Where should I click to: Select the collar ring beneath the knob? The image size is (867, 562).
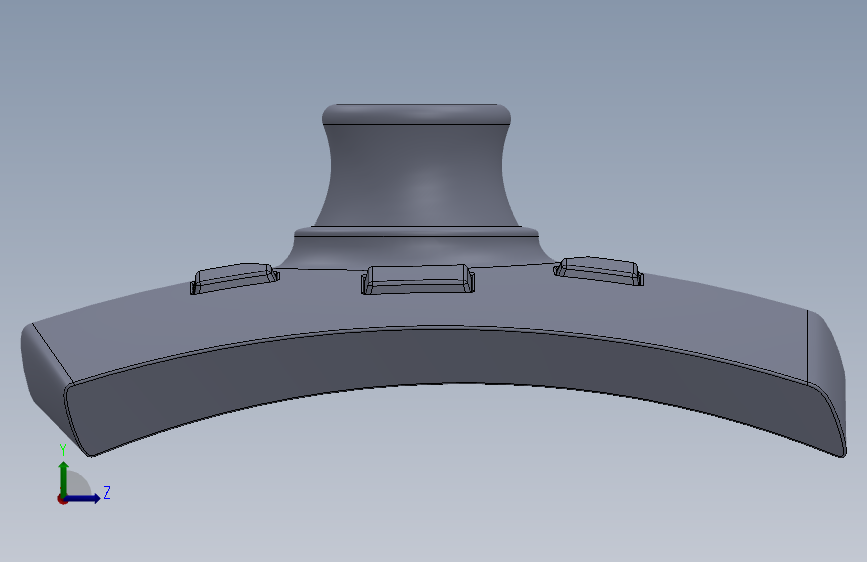(x=416, y=232)
